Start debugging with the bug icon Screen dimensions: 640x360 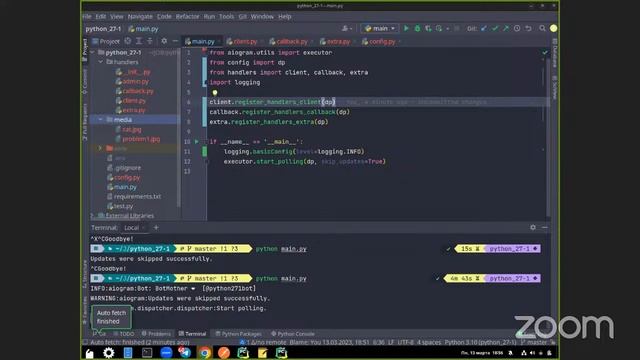point(417,28)
